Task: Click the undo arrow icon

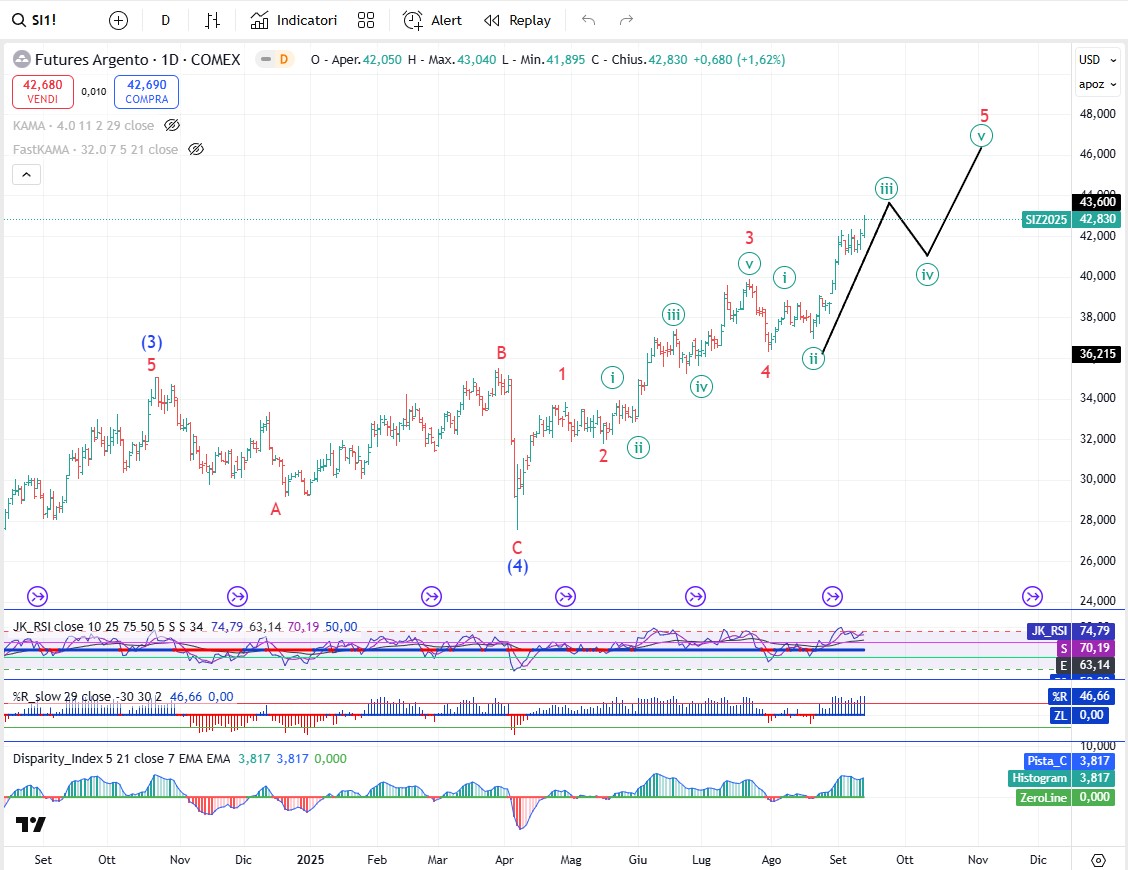Action: pyautogui.click(x=589, y=20)
